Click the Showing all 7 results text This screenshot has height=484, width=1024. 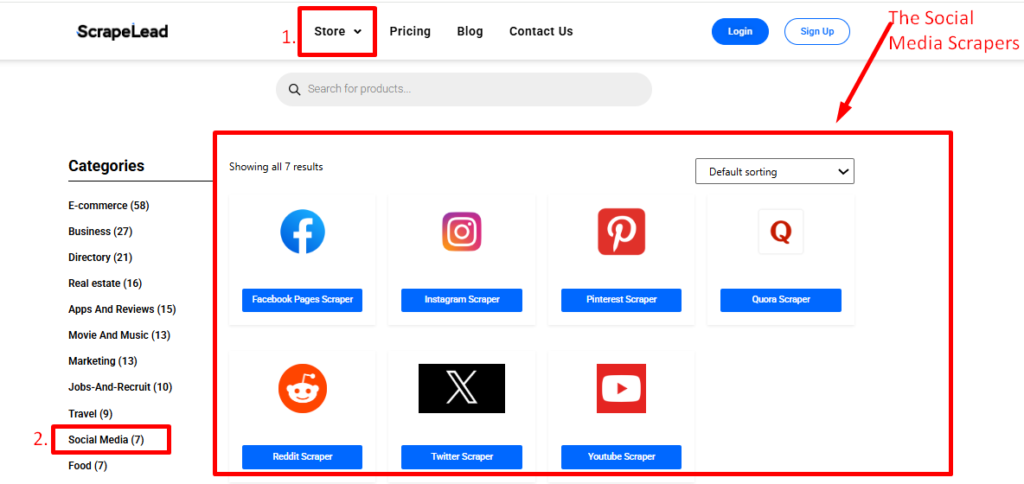pos(276,167)
